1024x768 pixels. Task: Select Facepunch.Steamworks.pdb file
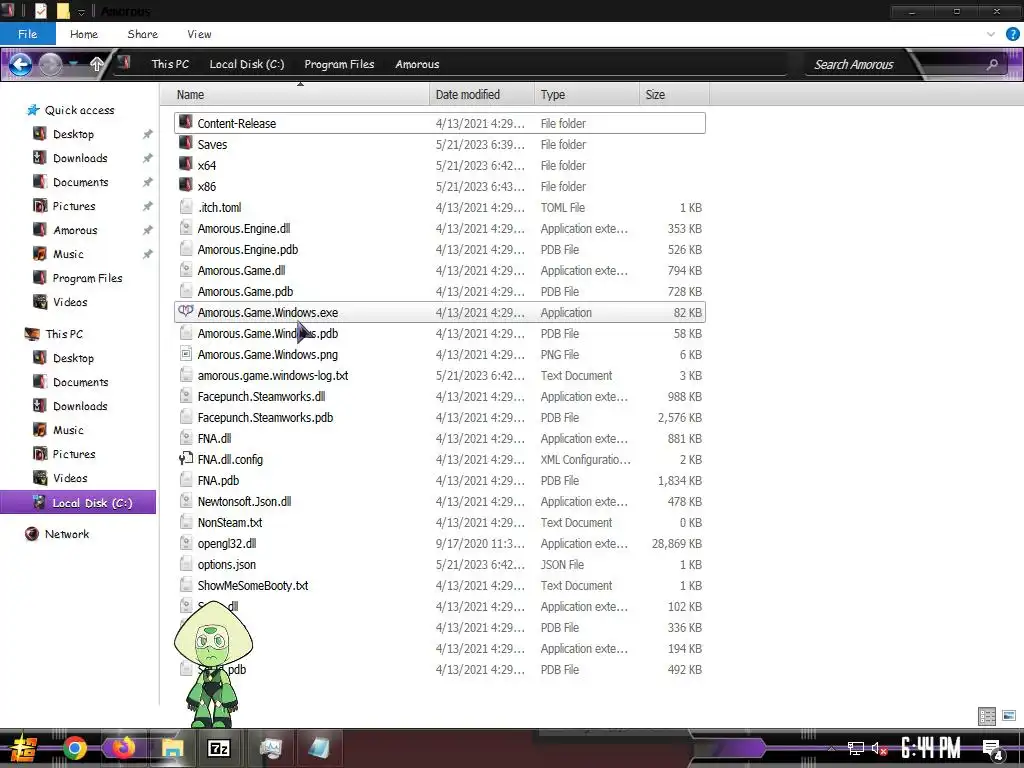tap(440, 417)
